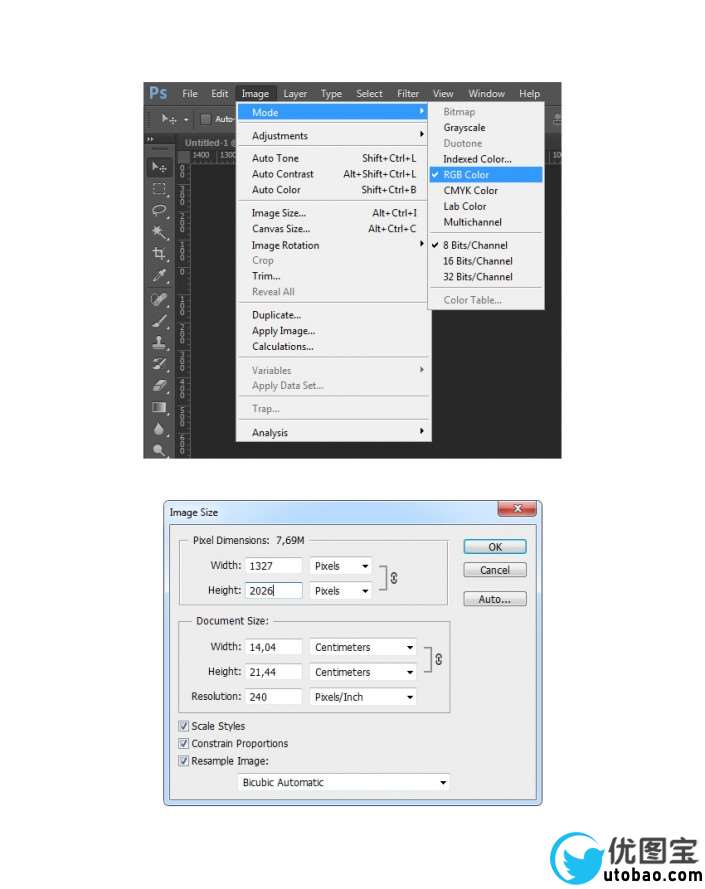705x889 pixels.
Task: Choose Auto Tone
Action: tap(333, 158)
